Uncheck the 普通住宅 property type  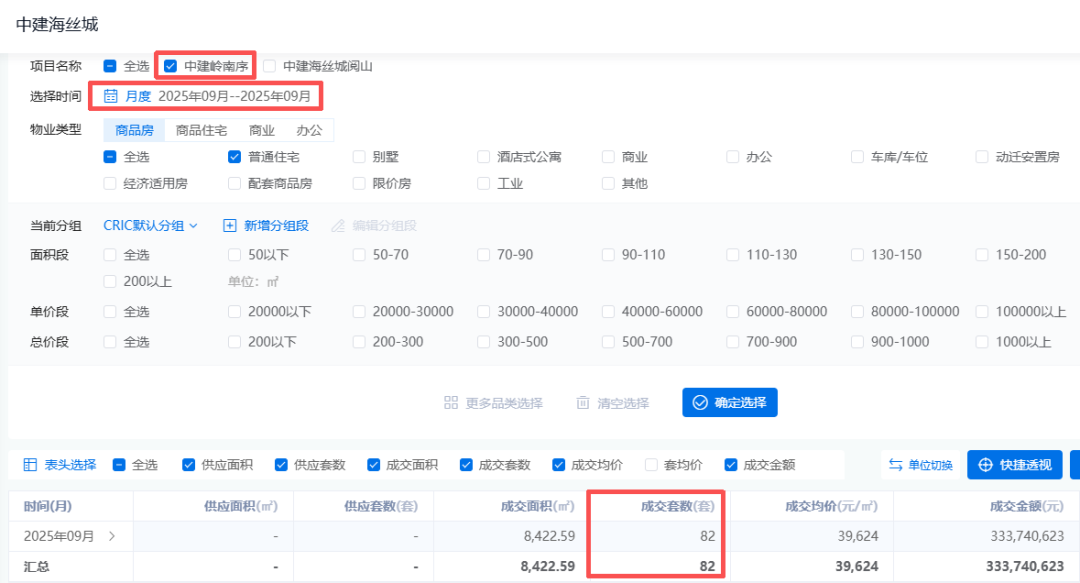tap(234, 157)
